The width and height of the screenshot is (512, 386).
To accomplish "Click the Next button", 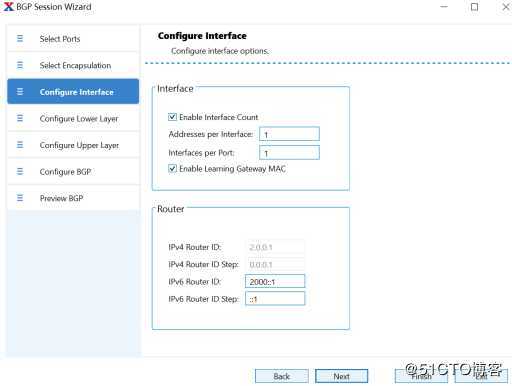I will coord(342,376).
